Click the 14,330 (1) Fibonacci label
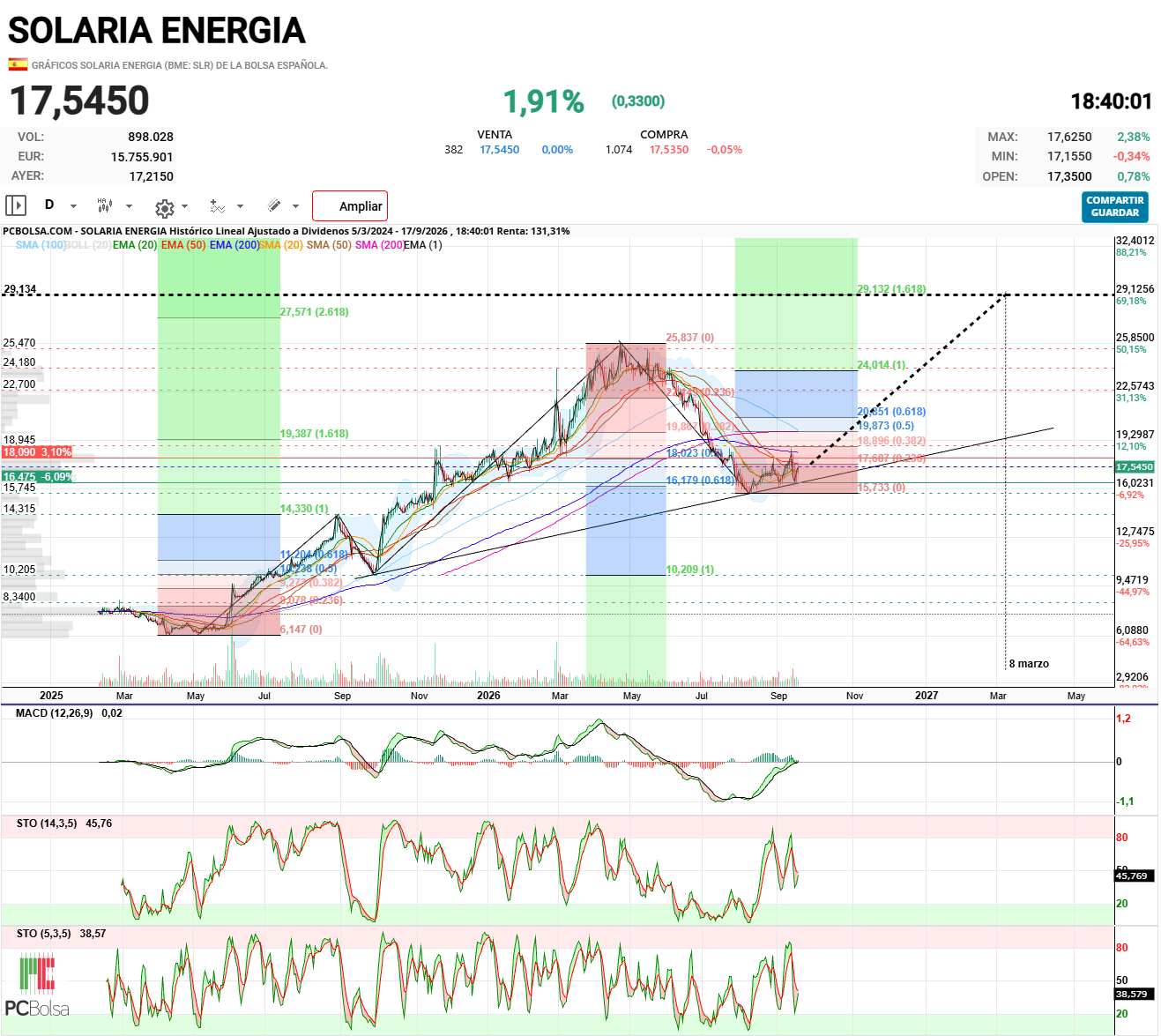Image resolution: width=1161 pixels, height=1036 pixels. coord(304,509)
